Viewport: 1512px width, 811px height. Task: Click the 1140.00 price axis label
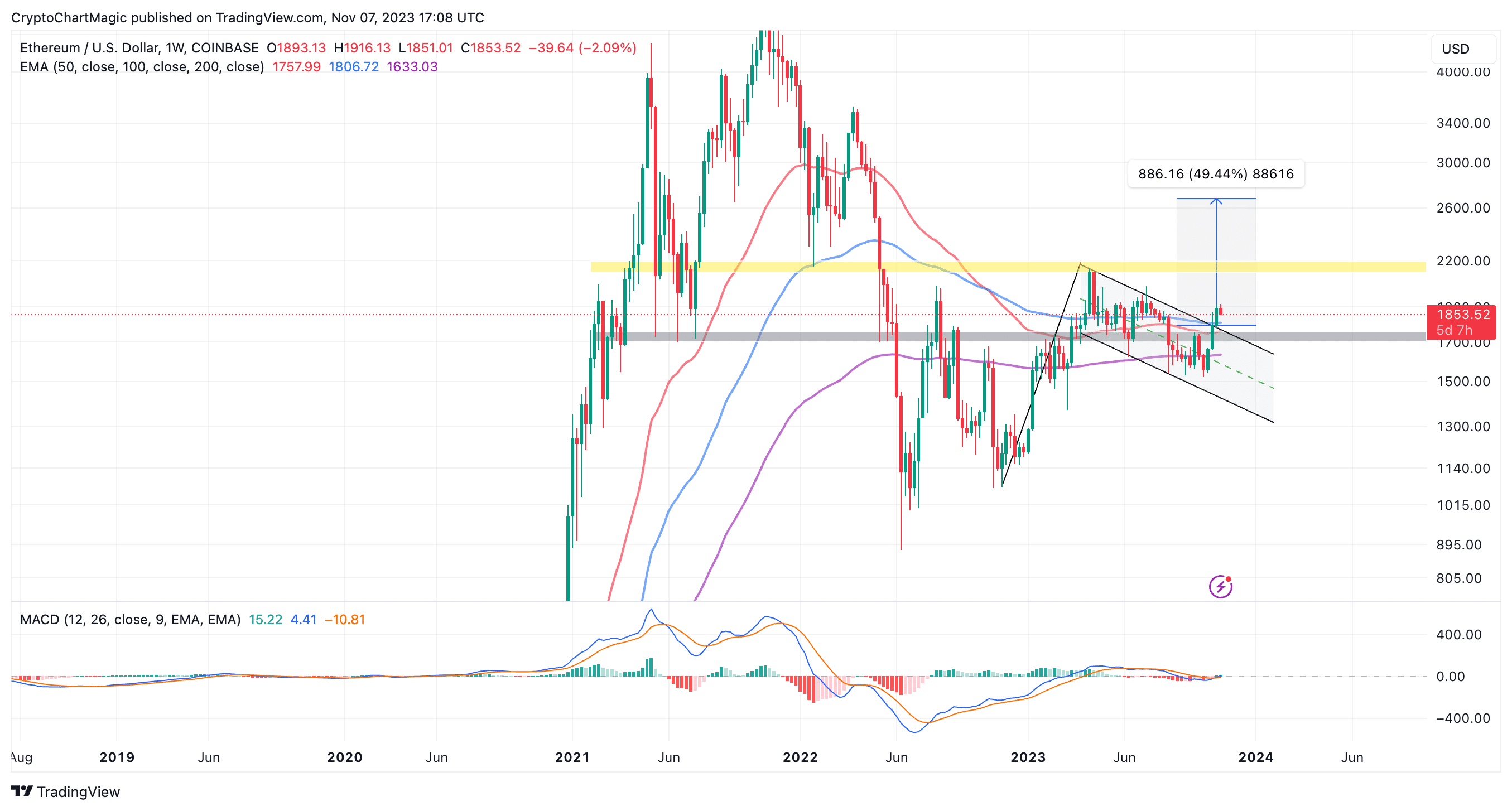1463,469
